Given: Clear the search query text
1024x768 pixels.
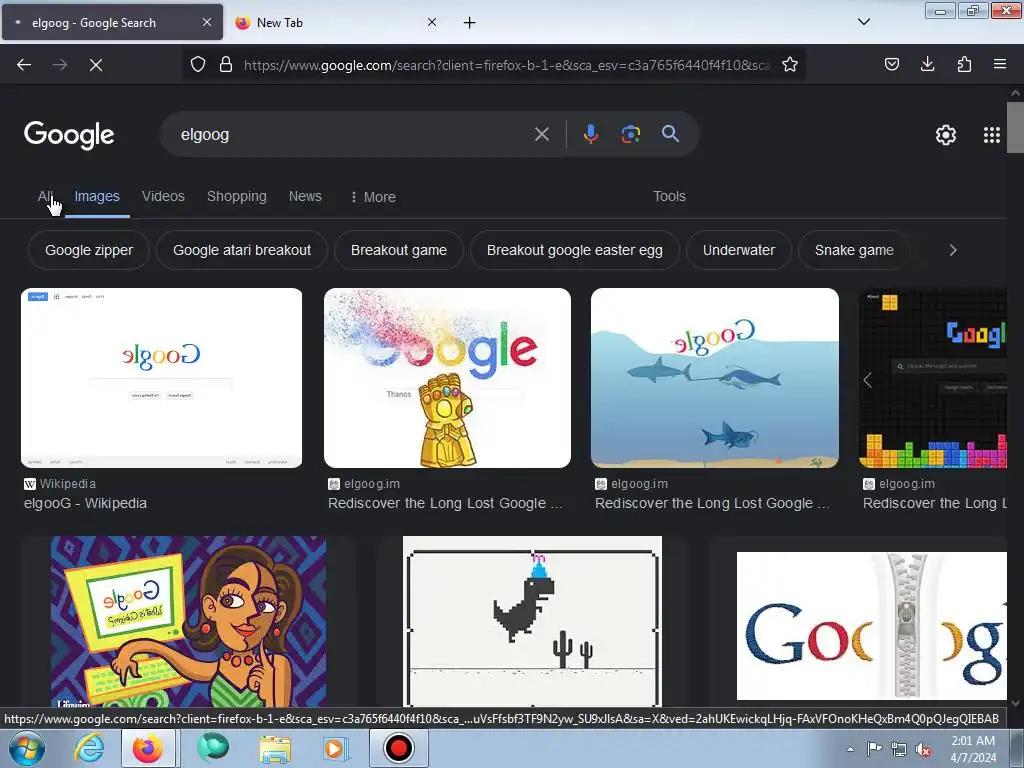Looking at the screenshot, I should pyautogui.click(x=542, y=135).
